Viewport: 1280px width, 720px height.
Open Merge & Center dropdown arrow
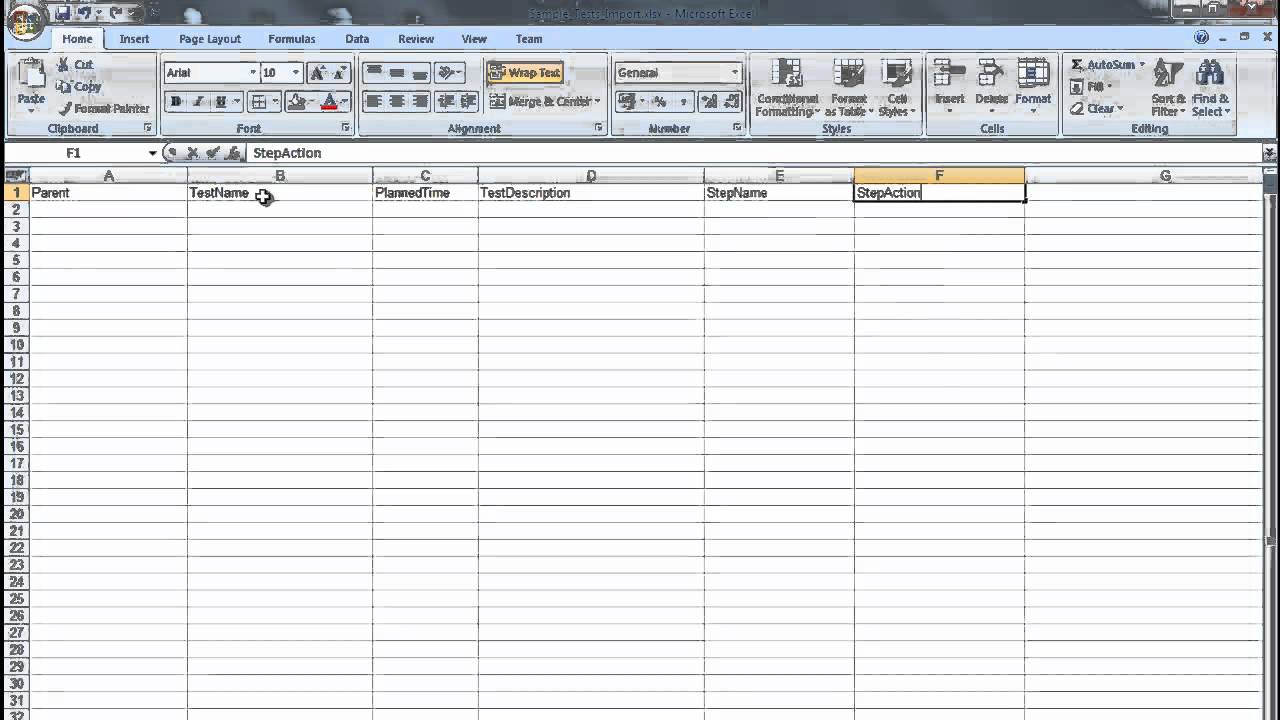598,101
